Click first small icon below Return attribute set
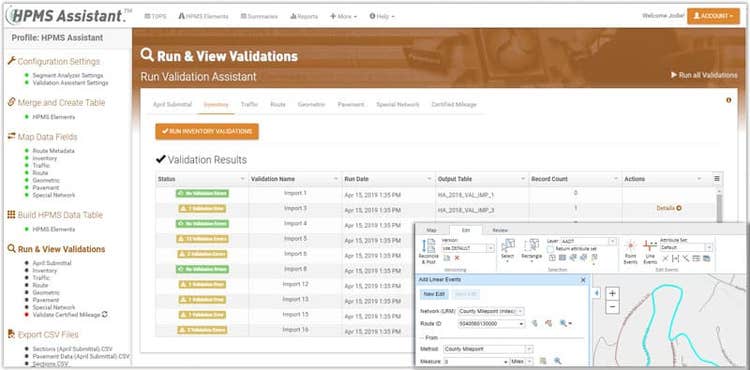Screen dimensions: 750x370 pyautogui.click(x=552, y=258)
